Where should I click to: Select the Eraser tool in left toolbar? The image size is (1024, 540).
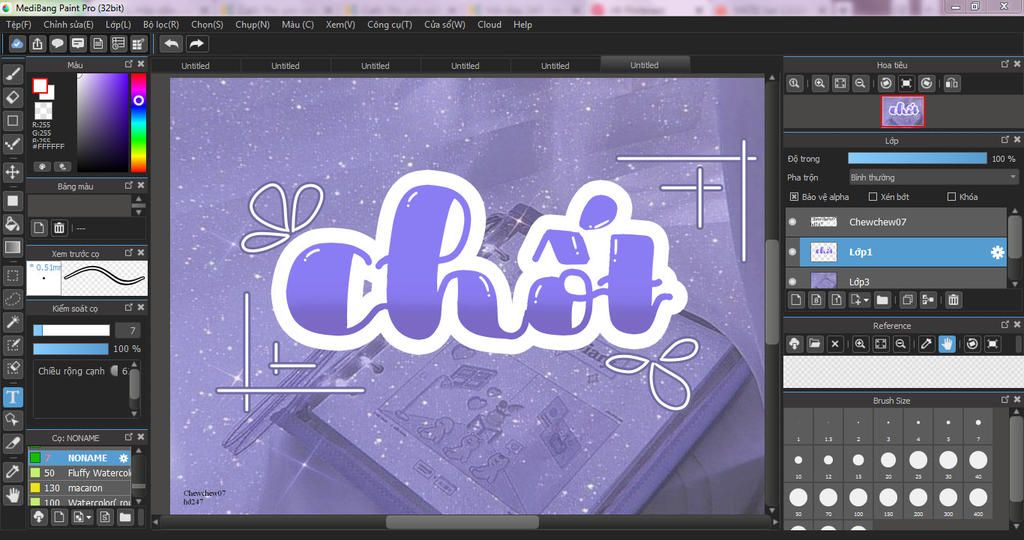(x=12, y=97)
